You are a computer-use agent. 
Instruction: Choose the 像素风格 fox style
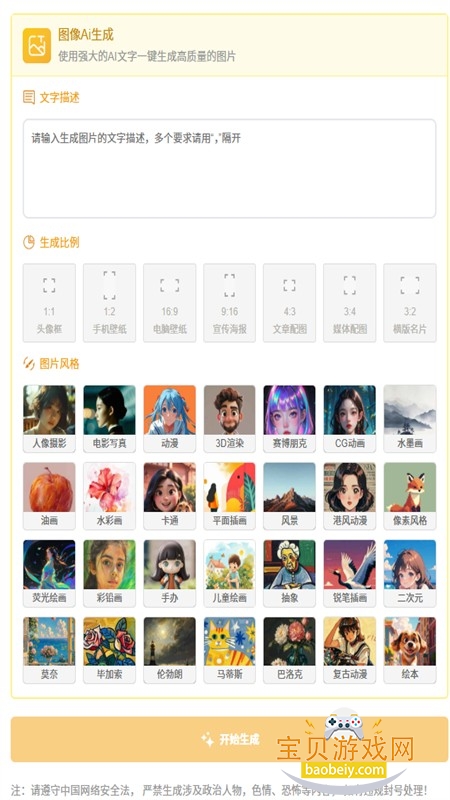[410, 496]
